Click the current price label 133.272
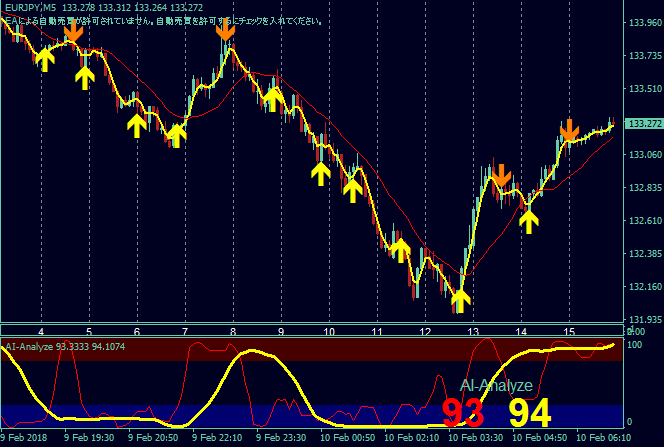The height and width of the screenshot is (447, 664). pos(642,124)
